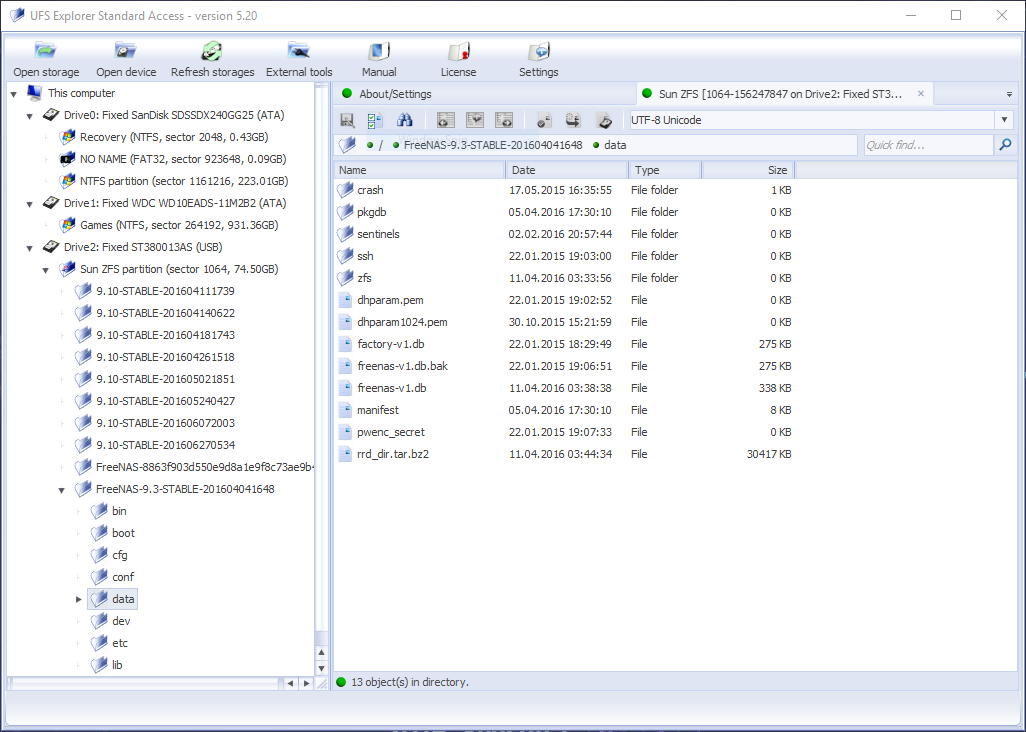The image size is (1026, 732).
Task: Click the Quick find input field
Action: (x=927, y=146)
